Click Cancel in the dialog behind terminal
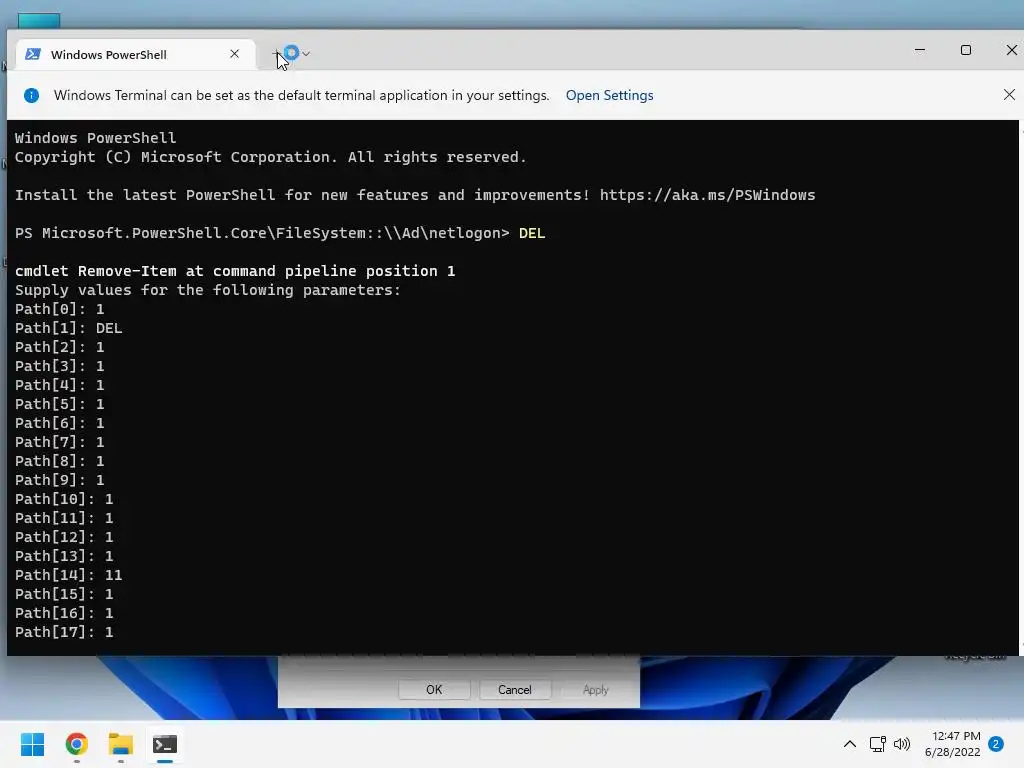 (x=515, y=690)
